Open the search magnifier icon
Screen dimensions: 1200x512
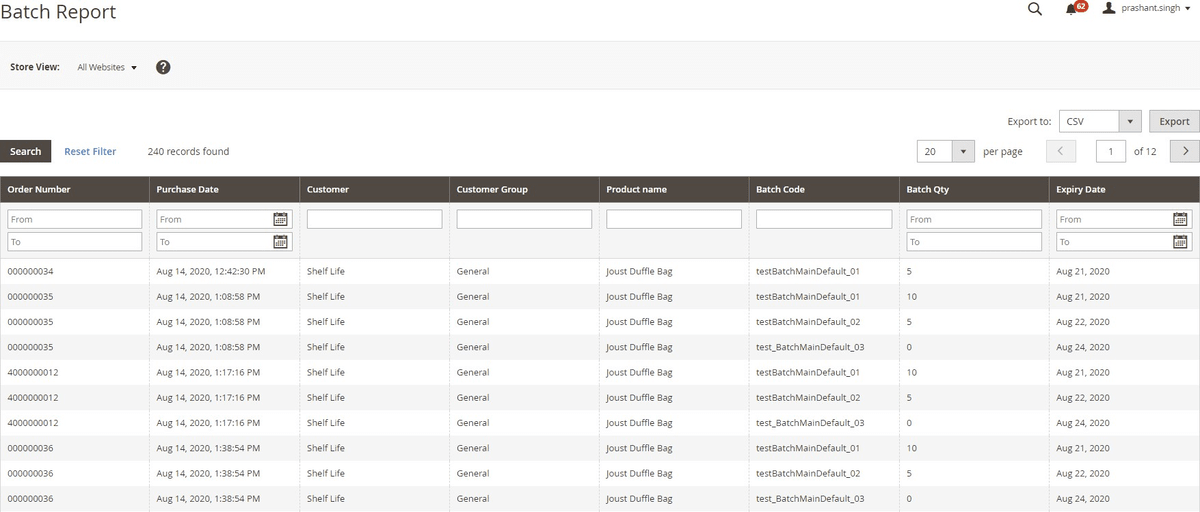pyautogui.click(x=1035, y=9)
